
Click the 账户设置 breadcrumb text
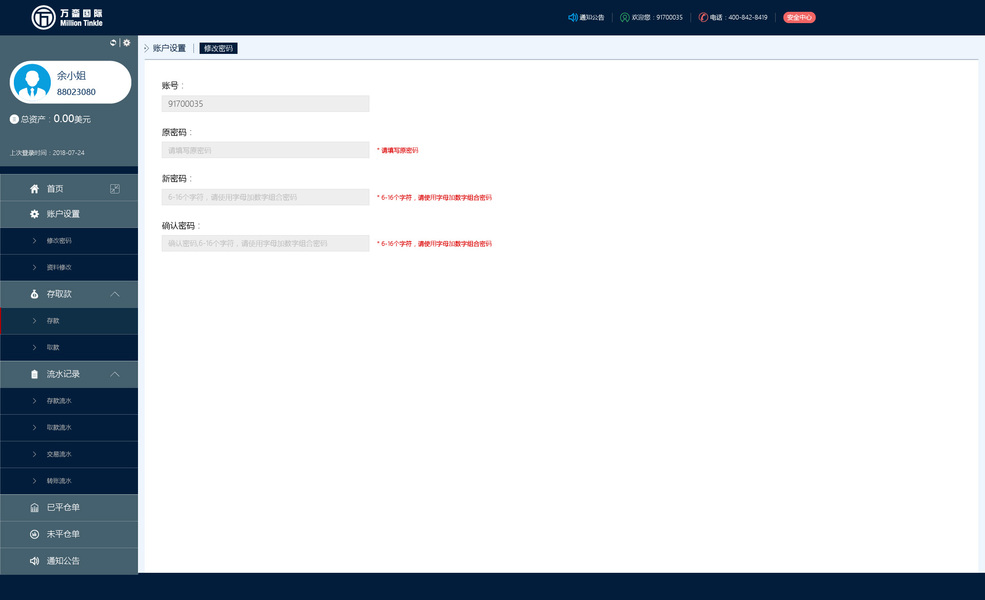point(170,48)
